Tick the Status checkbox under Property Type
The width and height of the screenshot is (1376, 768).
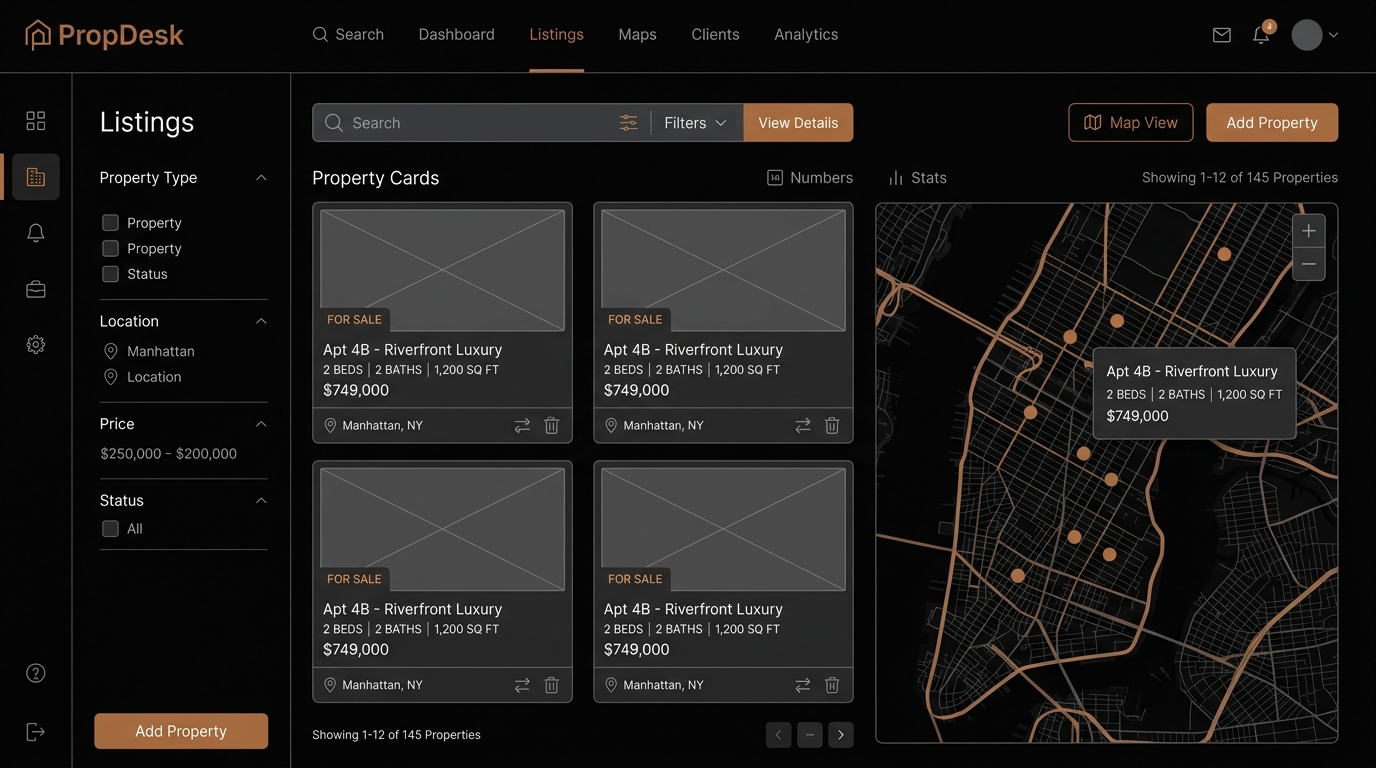tap(111, 274)
